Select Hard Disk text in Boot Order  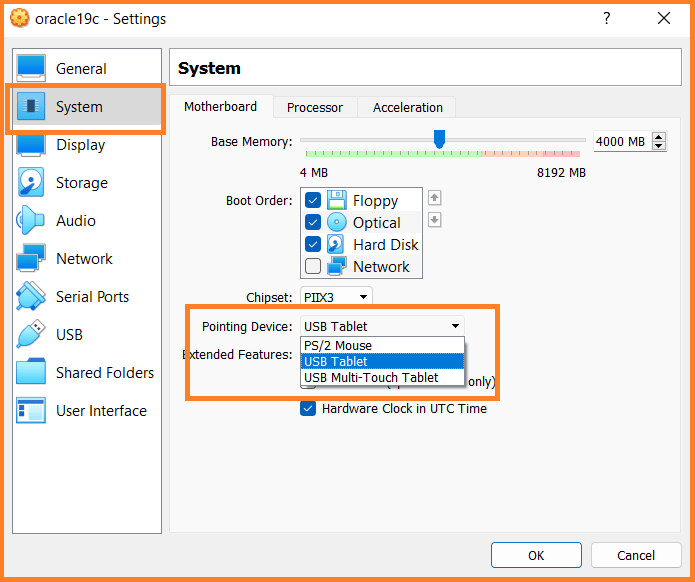point(386,245)
